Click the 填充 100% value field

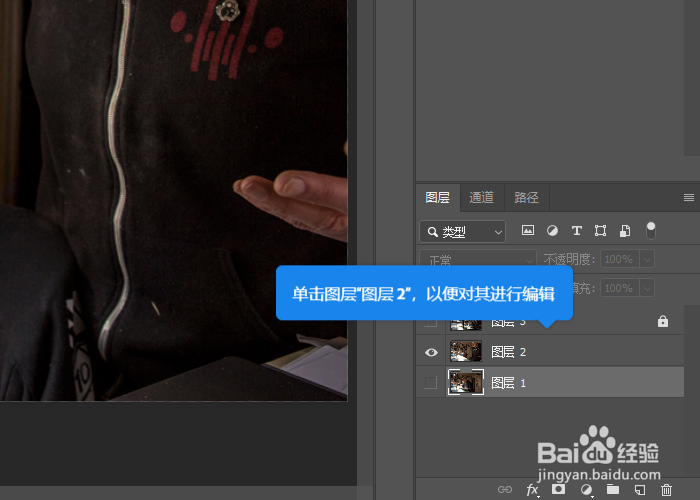(x=620, y=288)
